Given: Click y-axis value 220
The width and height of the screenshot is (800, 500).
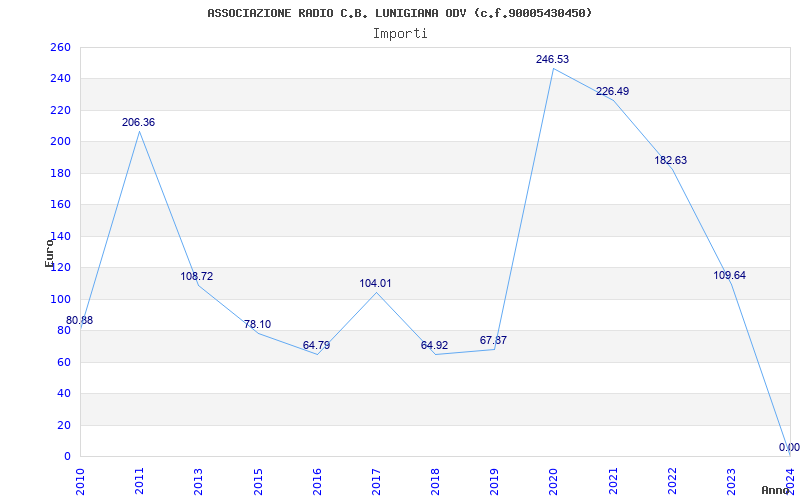Looking at the screenshot, I should point(60,110).
